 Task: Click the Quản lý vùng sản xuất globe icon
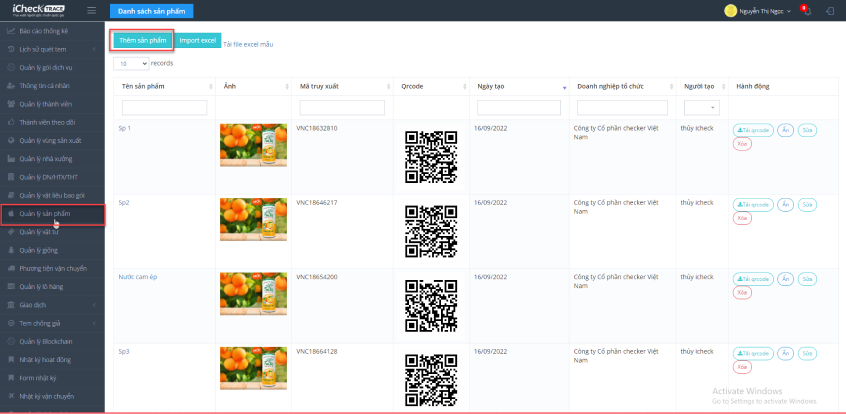pos(11,140)
